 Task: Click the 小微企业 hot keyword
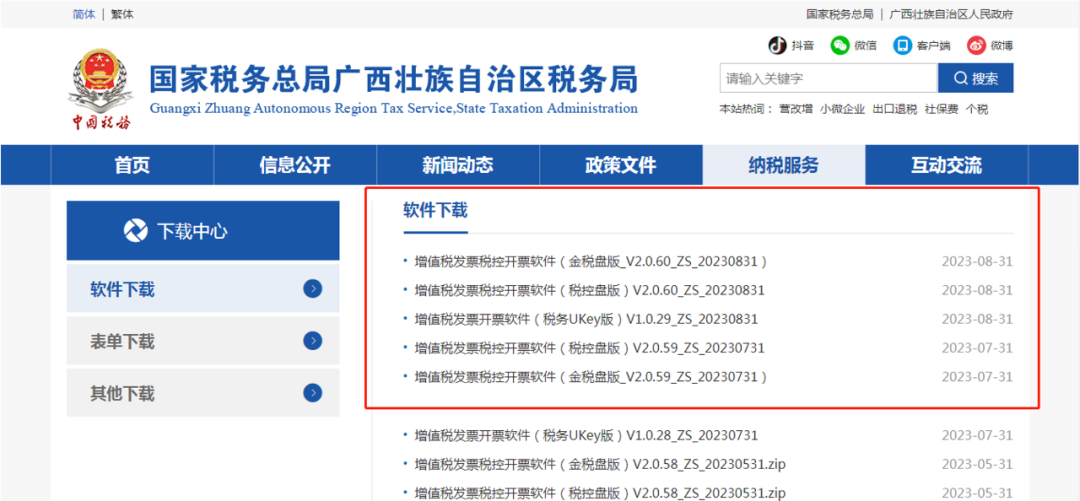coord(842,109)
